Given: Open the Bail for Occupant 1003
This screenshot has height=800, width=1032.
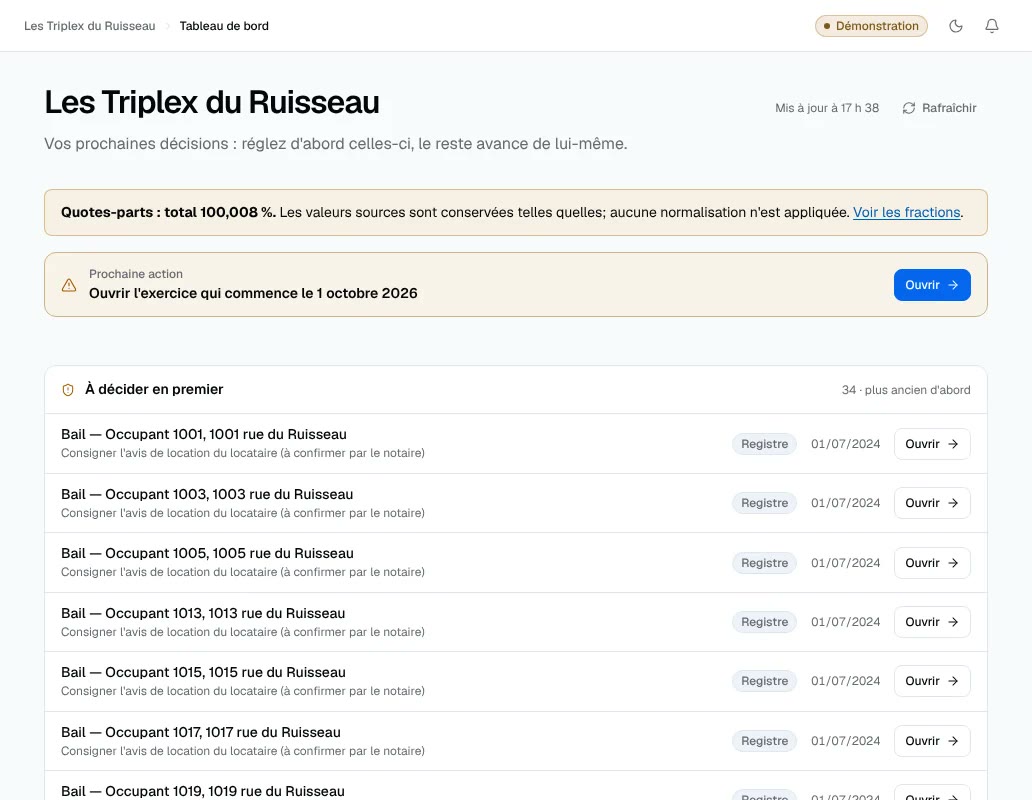Looking at the screenshot, I should (x=932, y=503).
